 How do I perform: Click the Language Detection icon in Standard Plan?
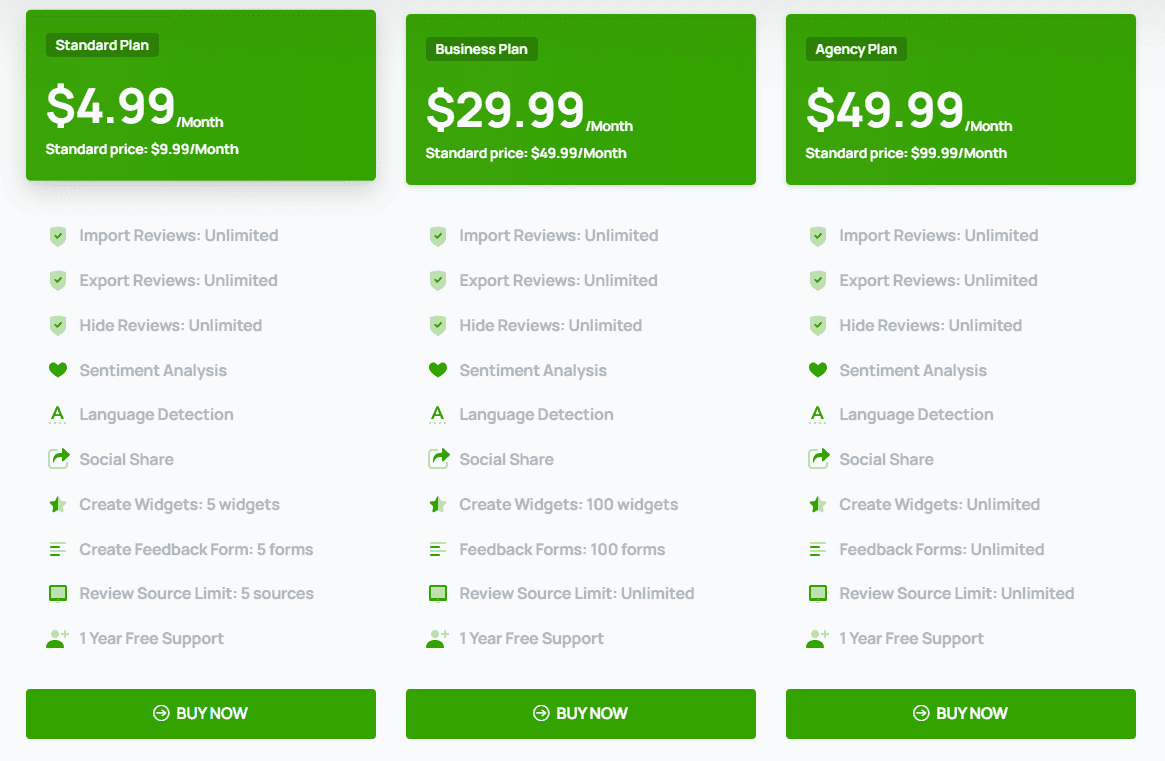point(58,414)
